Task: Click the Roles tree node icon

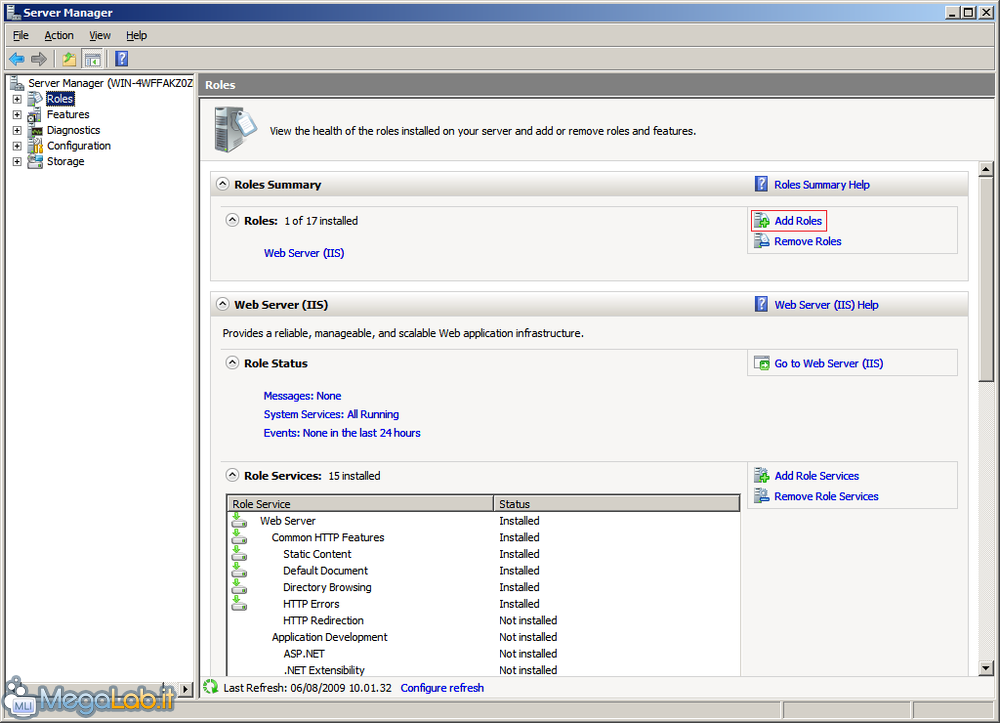Action: (35, 99)
